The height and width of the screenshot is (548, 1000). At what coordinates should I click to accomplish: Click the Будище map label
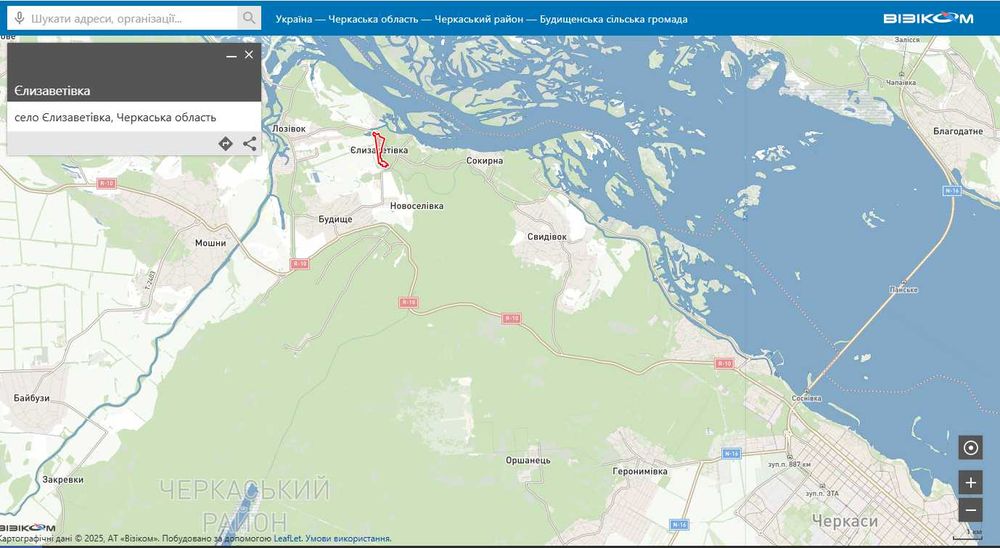pyautogui.click(x=335, y=219)
